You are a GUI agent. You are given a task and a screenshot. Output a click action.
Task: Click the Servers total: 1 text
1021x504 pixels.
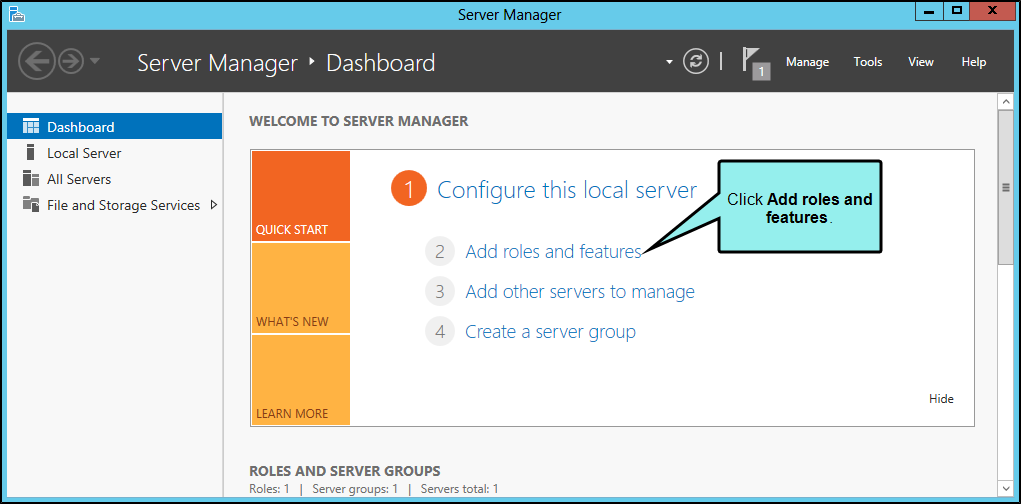pos(460,488)
